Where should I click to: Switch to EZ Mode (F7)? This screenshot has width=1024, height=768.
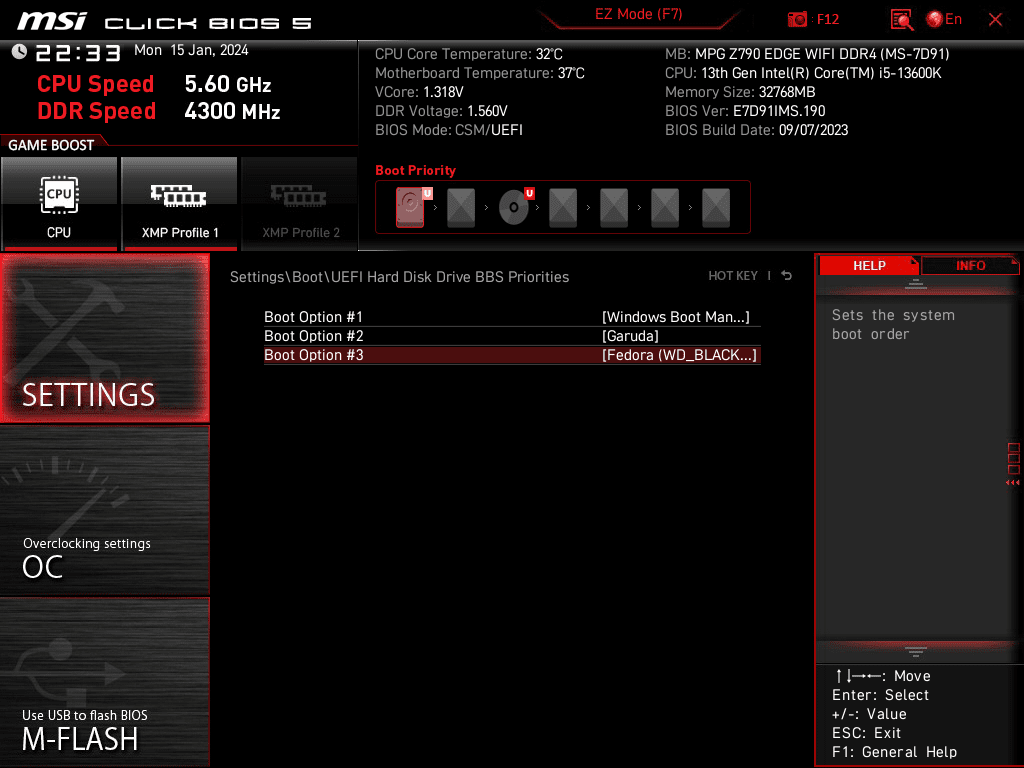tap(638, 14)
